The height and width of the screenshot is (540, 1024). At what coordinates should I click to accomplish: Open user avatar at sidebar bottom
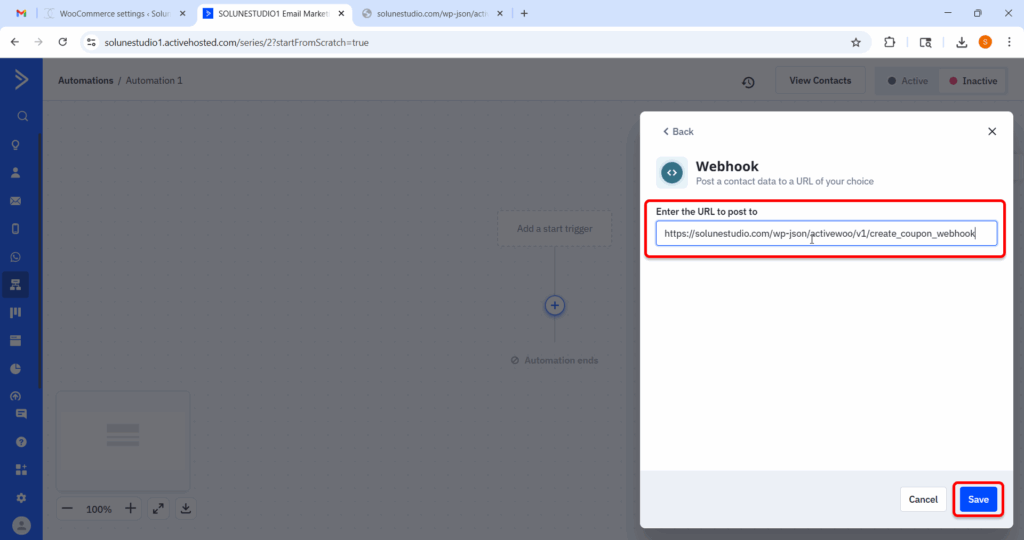21,526
